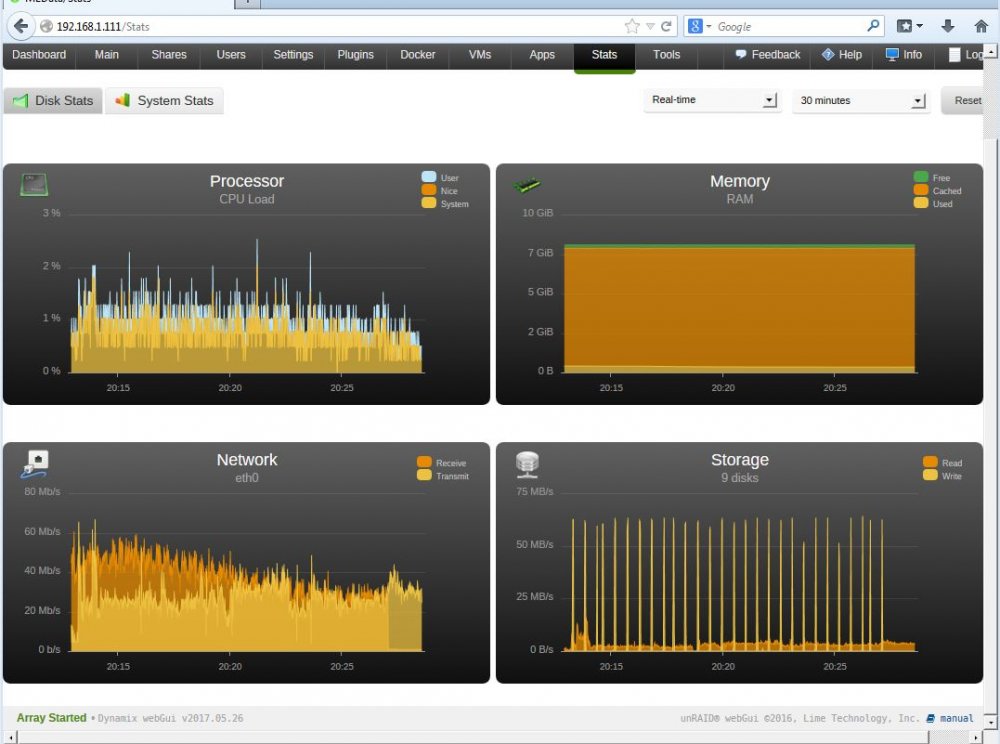Open the Tools page
The image size is (1000, 744).
666,55
